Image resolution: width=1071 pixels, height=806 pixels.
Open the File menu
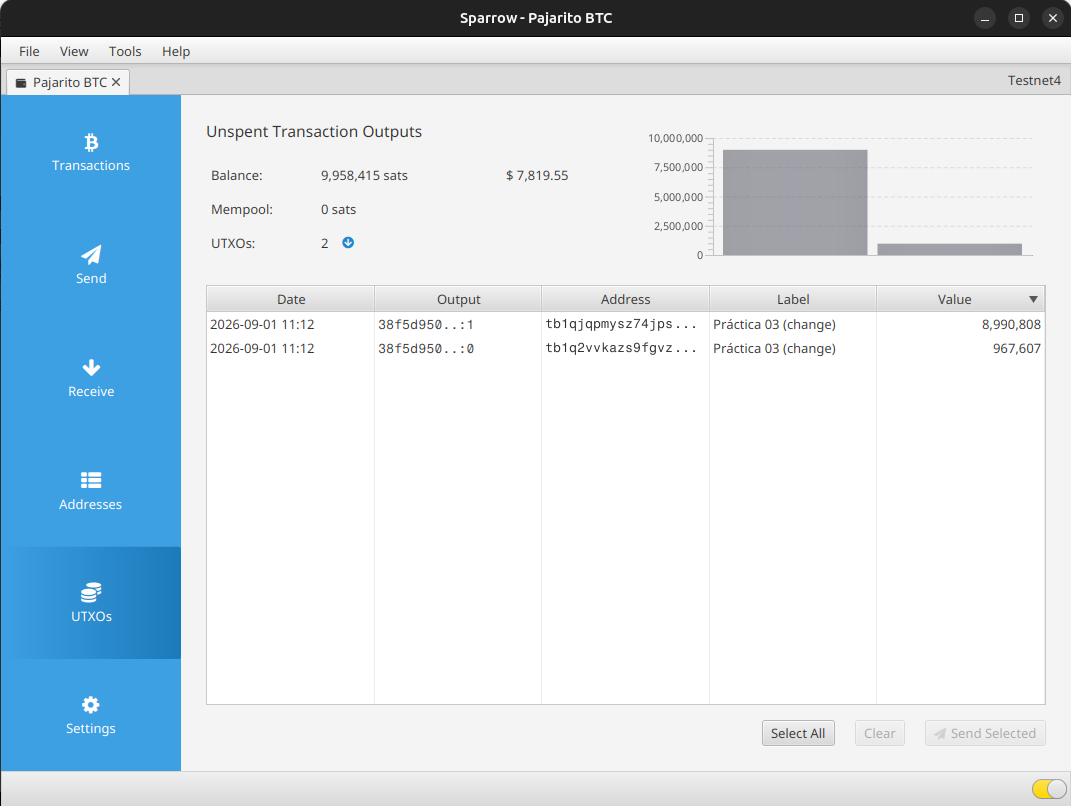coord(29,51)
